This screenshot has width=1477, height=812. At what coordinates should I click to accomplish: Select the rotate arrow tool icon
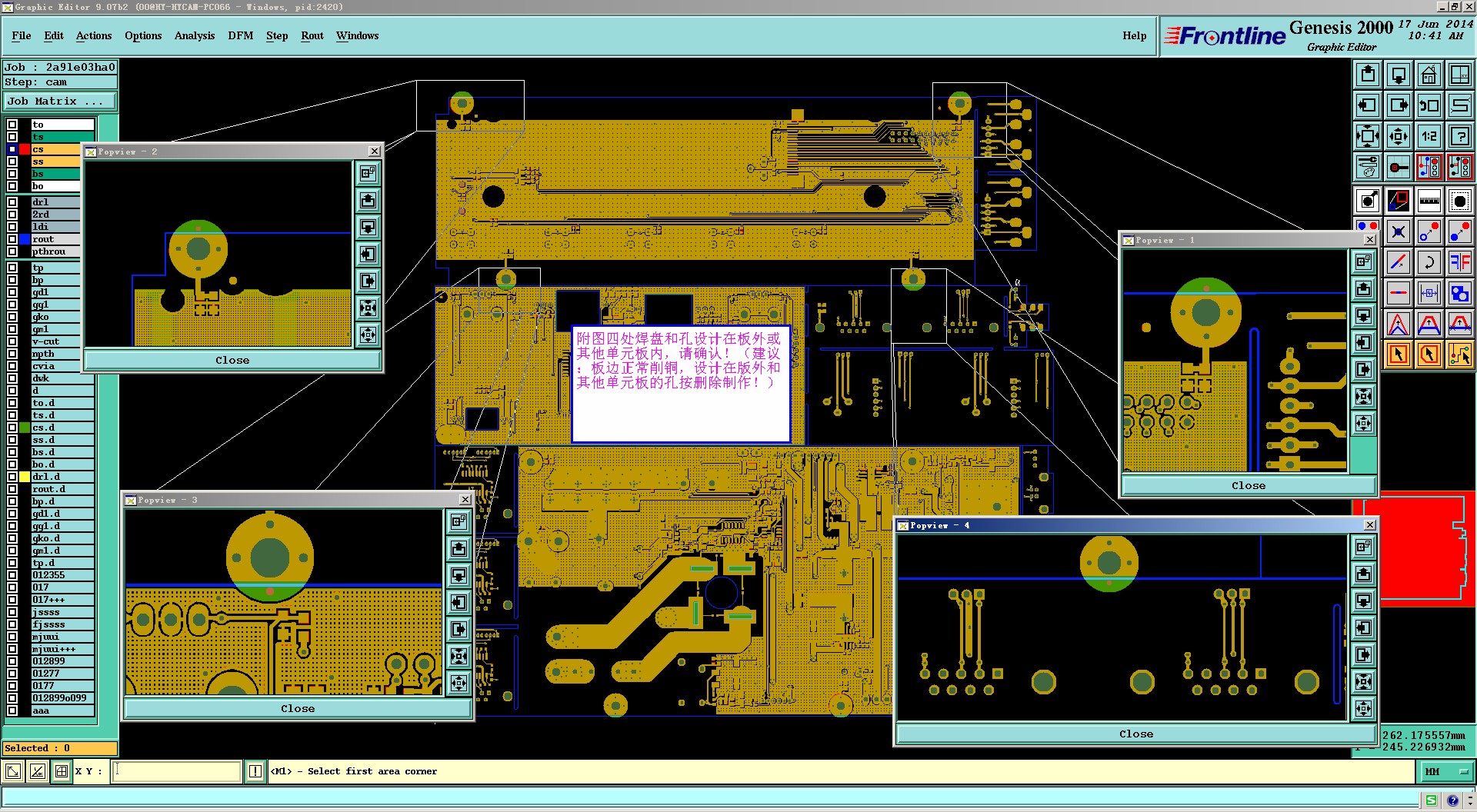(1429, 262)
